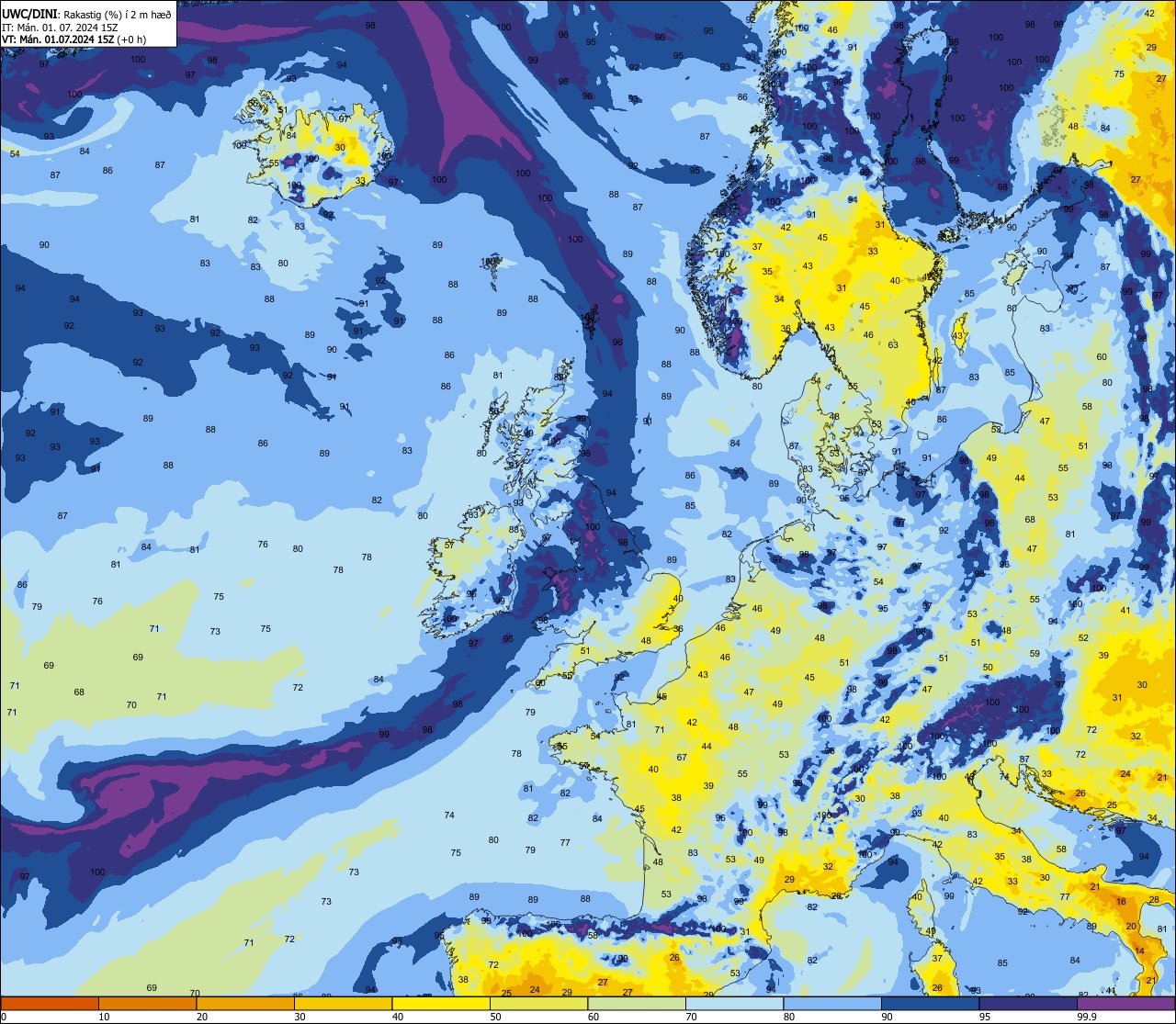1176x1024 pixels.
Task: Pick the medium blue 80–90 legend swatch
Action: 832,1003
